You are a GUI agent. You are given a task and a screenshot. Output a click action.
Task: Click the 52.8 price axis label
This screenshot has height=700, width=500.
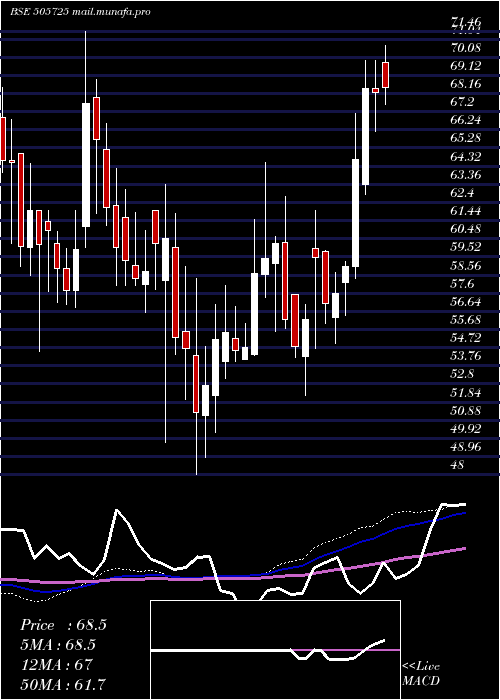pyautogui.click(x=462, y=374)
